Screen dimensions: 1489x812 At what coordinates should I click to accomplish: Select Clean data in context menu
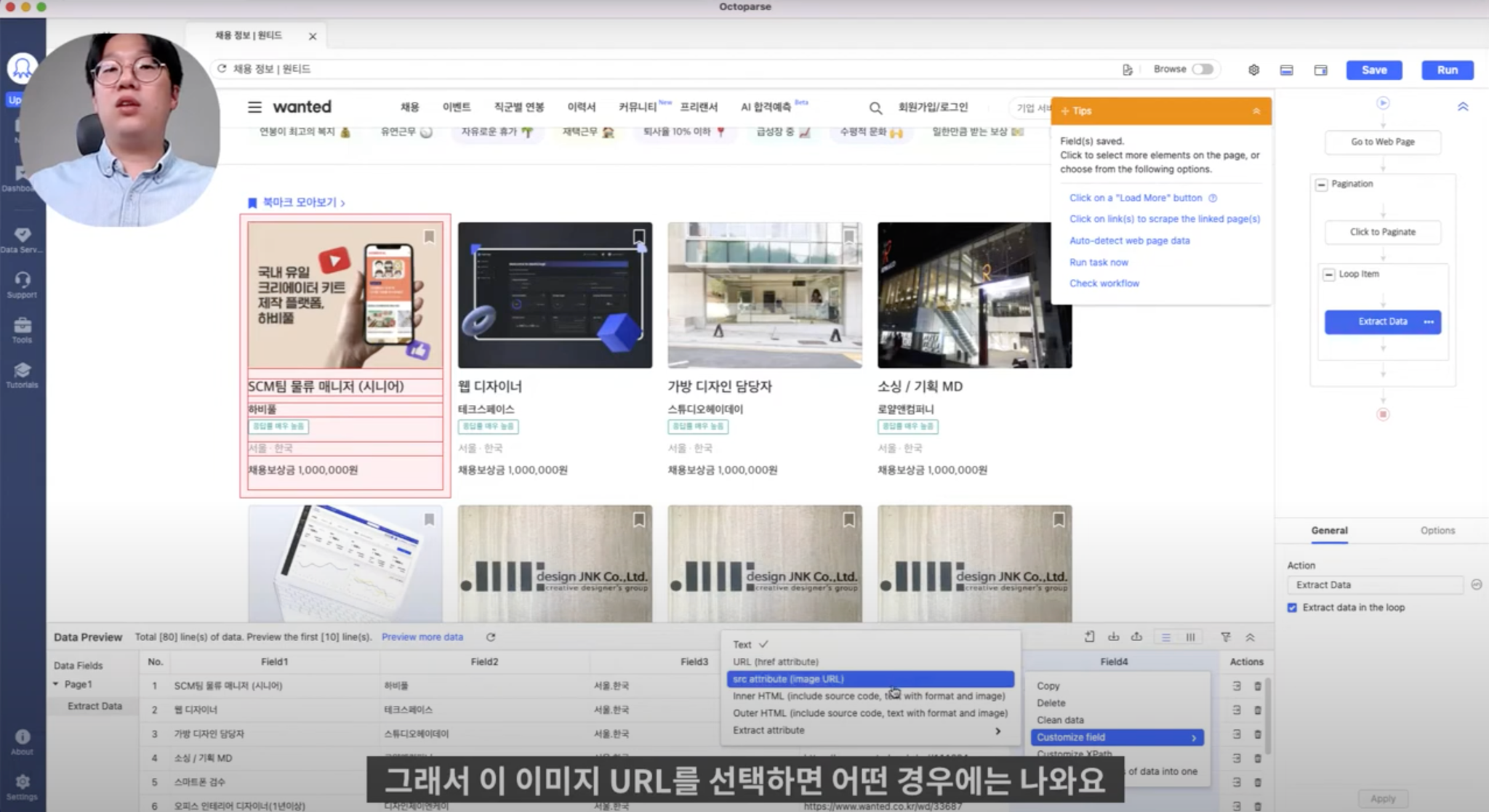click(x=1060, y=720)
